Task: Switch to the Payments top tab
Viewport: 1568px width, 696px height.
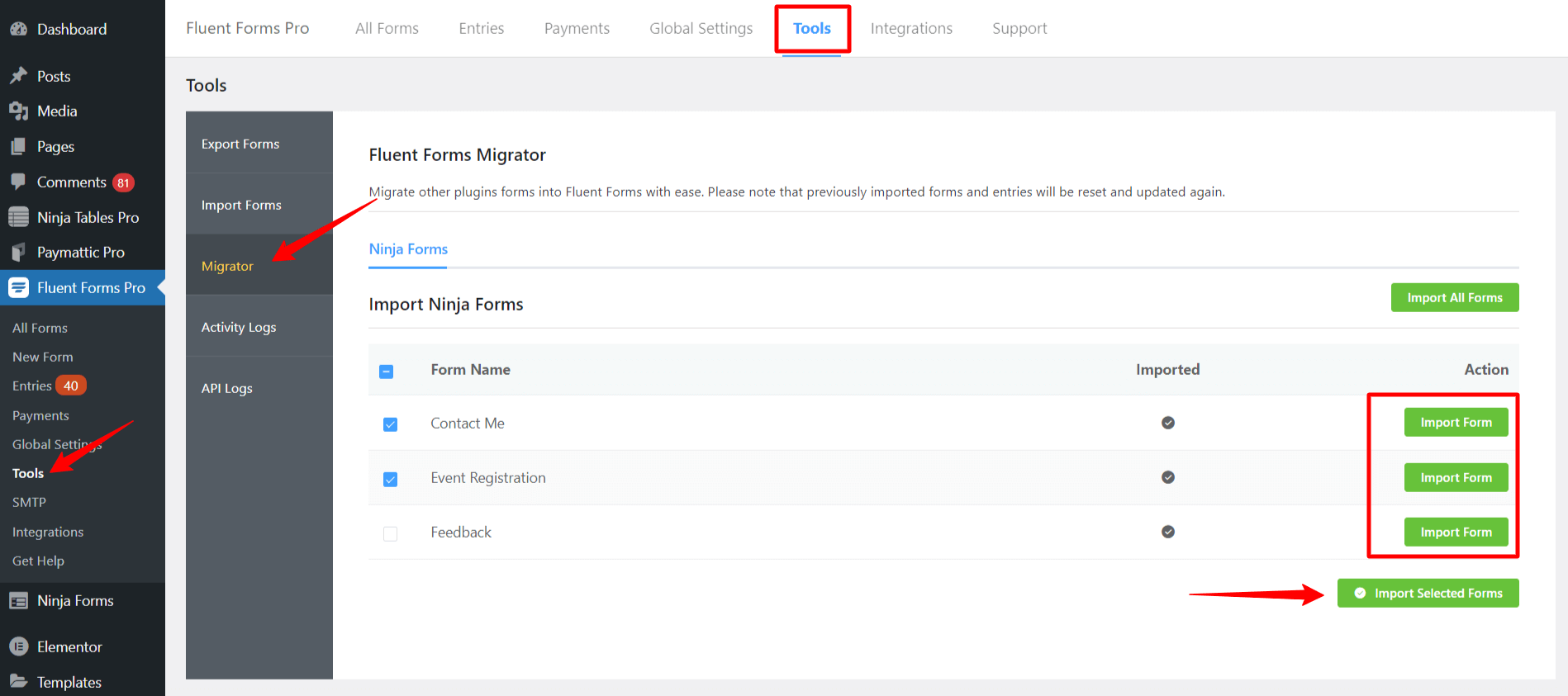Action: (x=577, y=28)
